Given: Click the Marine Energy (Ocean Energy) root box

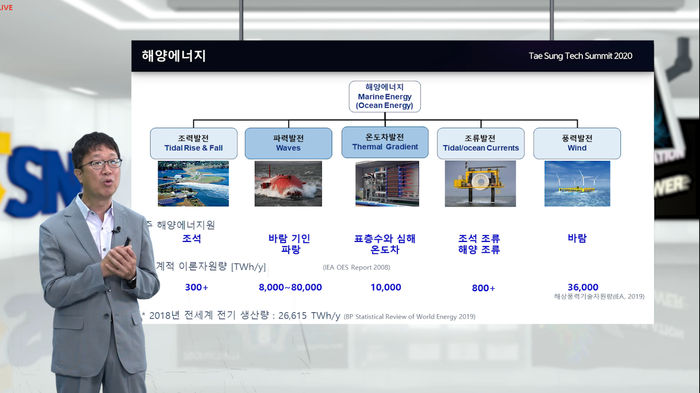Looking at the screenshot, I should (x=384, y=96).
